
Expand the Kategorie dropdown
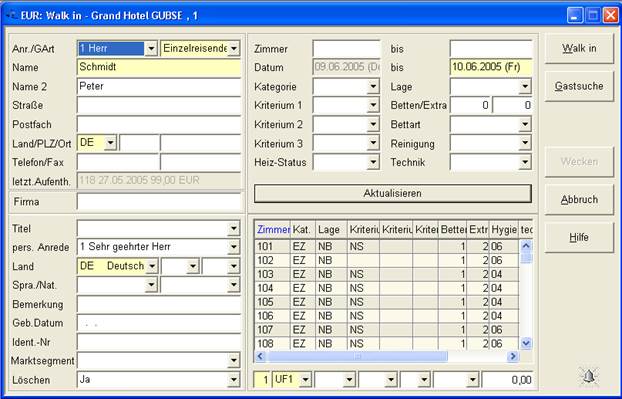point(373,86)
